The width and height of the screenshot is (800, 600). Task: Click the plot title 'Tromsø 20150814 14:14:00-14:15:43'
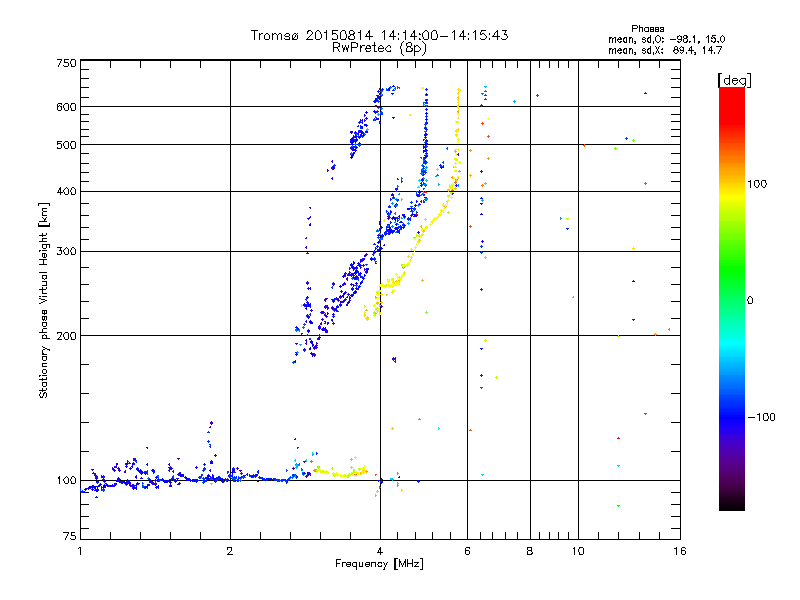(x=379, y=35)
